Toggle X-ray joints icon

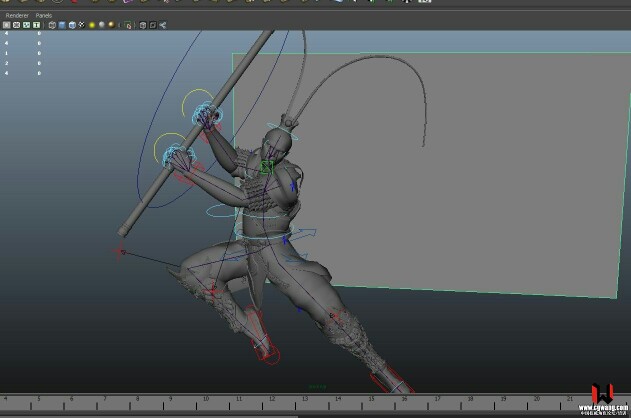click(163, 25)
